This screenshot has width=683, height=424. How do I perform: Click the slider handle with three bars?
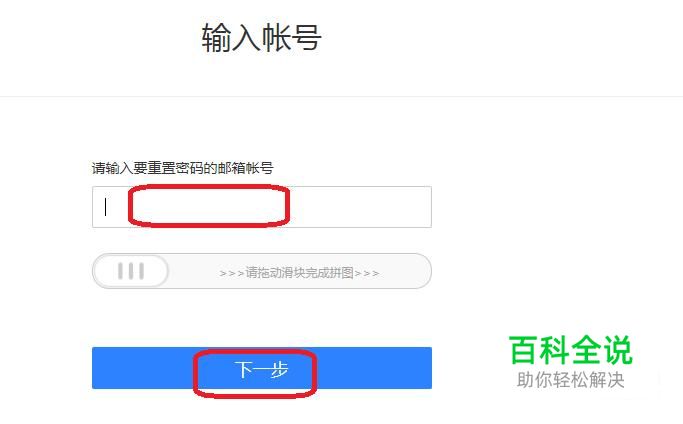pos(131,271)
